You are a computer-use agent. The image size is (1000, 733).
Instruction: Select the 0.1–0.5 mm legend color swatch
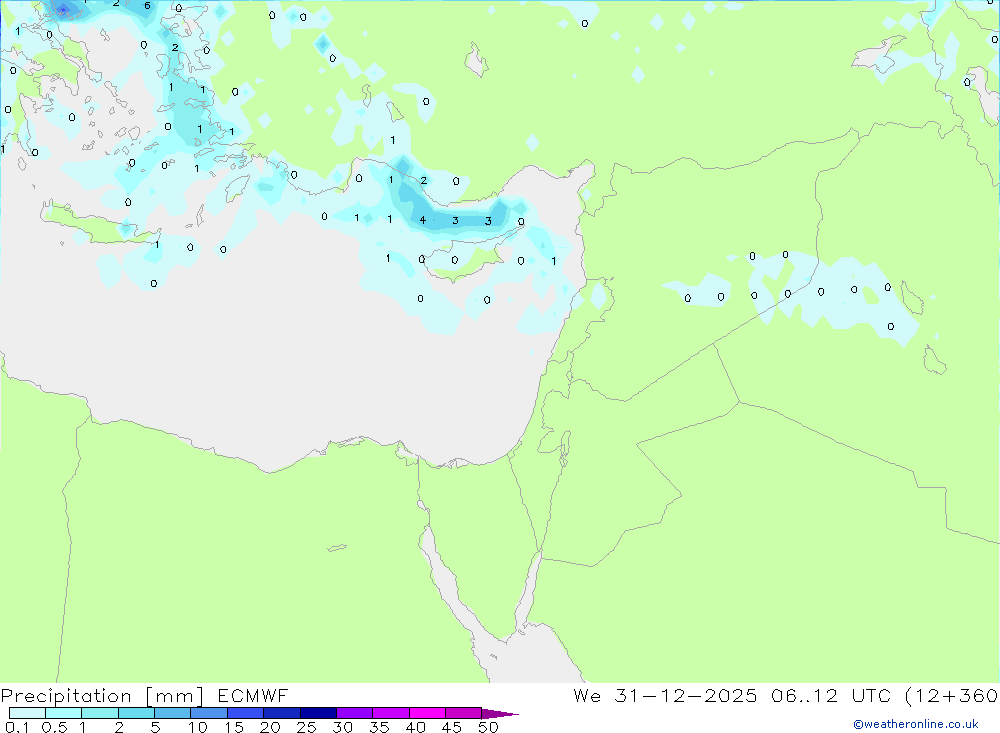click(x=27, y=713)
